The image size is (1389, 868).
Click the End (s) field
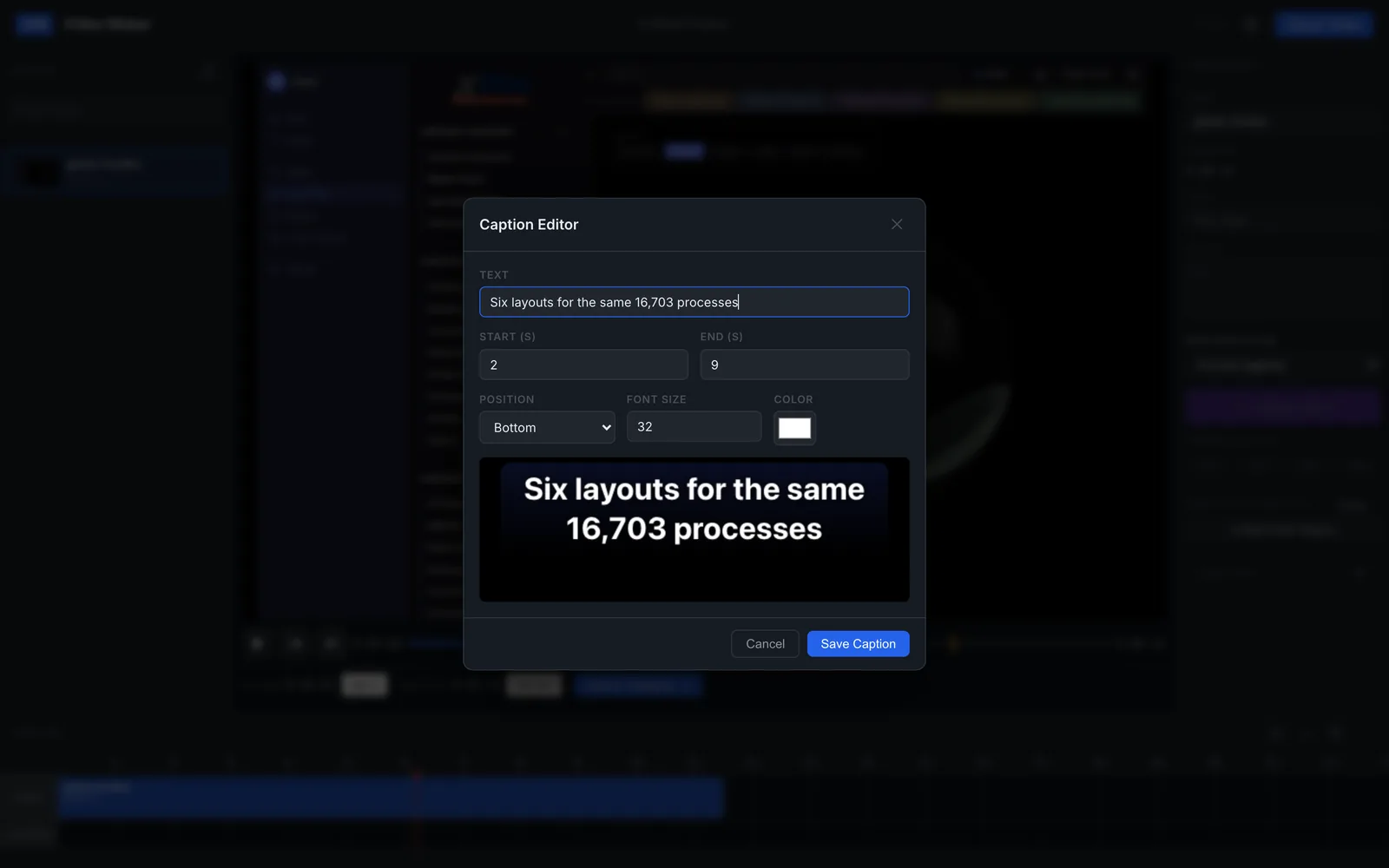pyautogui.click(x=804, y=365)
